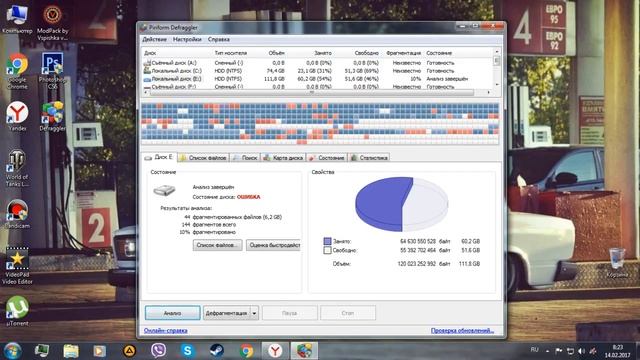The image size is (640, 360).
Task: Click the blue Занято legend swatch
Action: click(x=327, y=241)
